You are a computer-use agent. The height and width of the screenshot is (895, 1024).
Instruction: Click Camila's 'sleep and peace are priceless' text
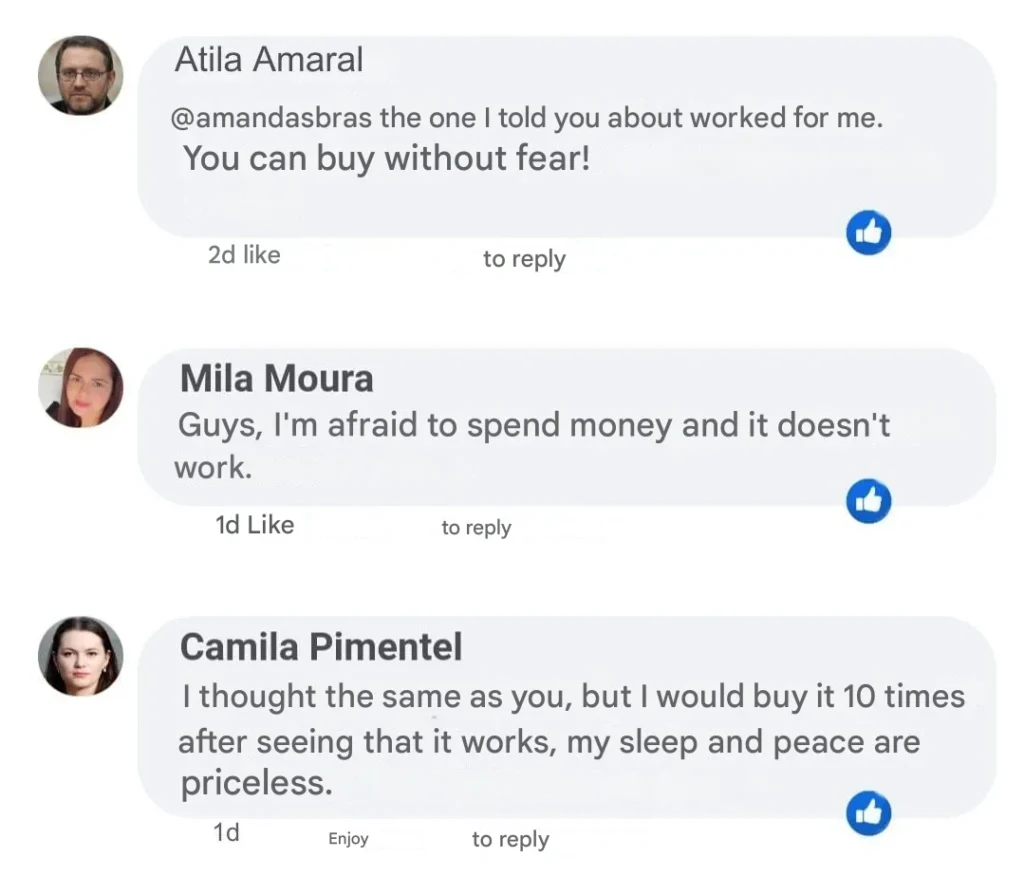(548, 743)
